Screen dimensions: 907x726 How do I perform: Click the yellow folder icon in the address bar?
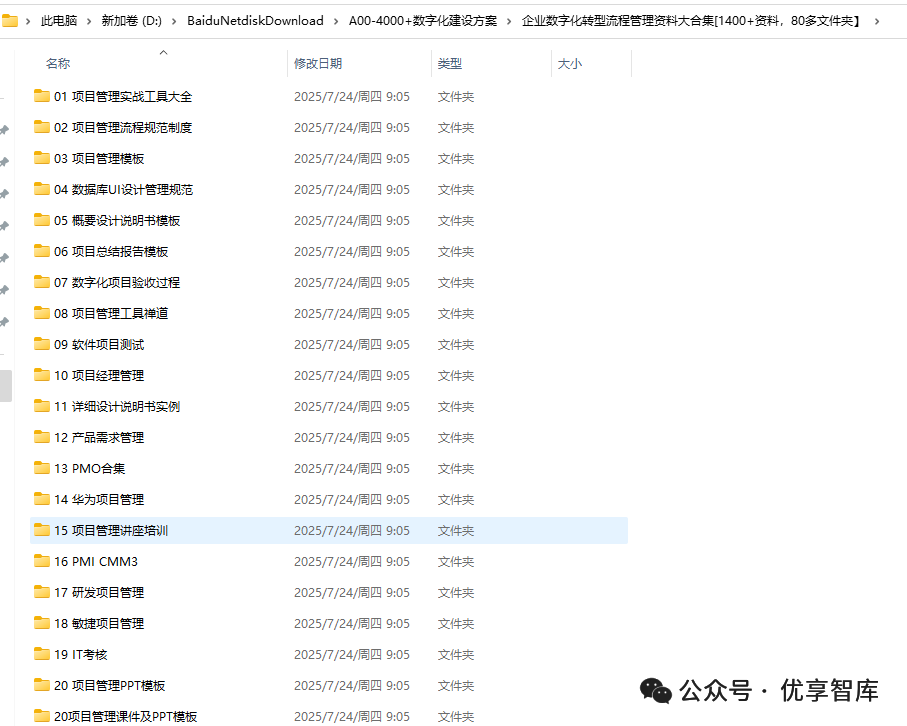tap(13, 18)
